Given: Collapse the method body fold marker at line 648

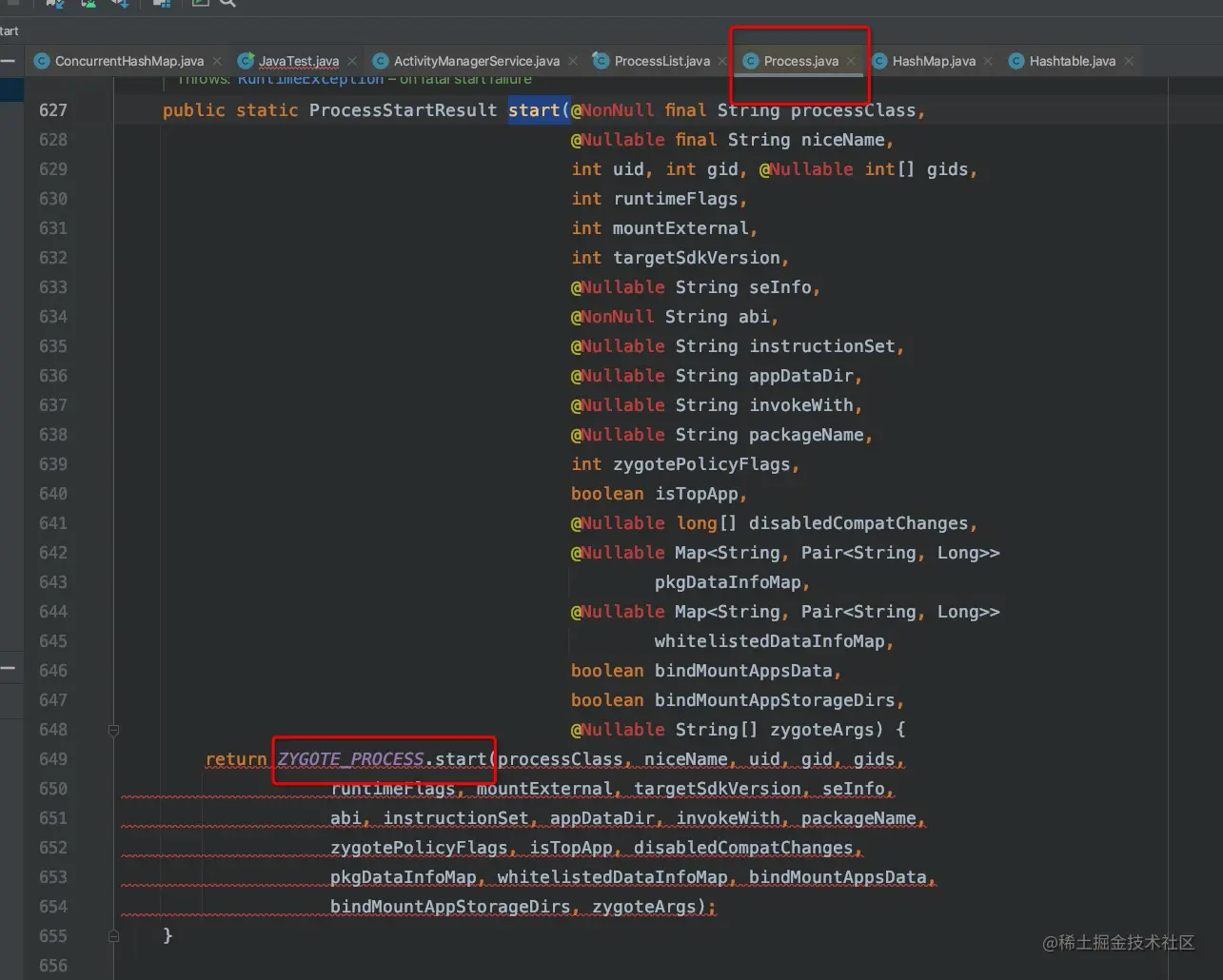Looking at the screenshot, I should (113, 730).
